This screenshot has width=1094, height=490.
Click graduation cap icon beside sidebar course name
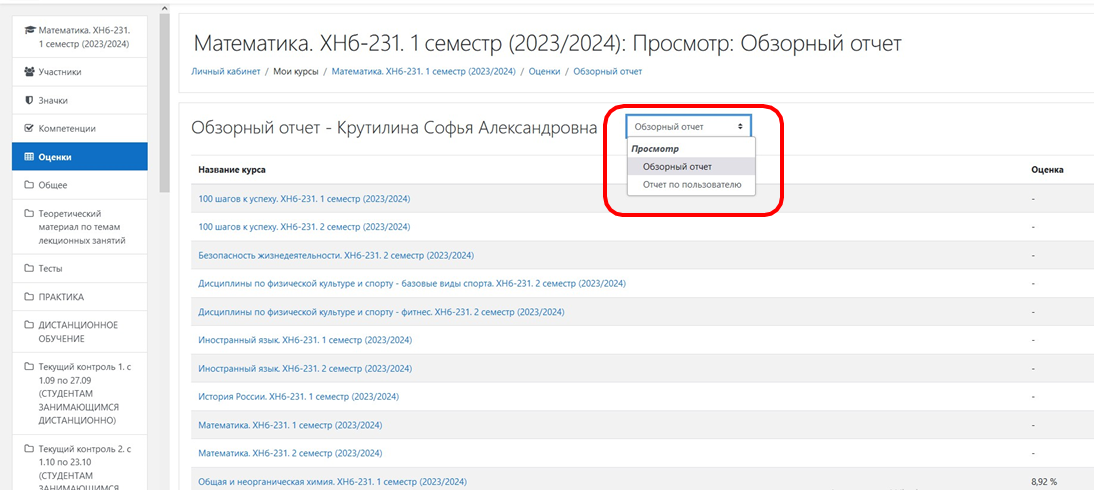[x=29, y=31]
